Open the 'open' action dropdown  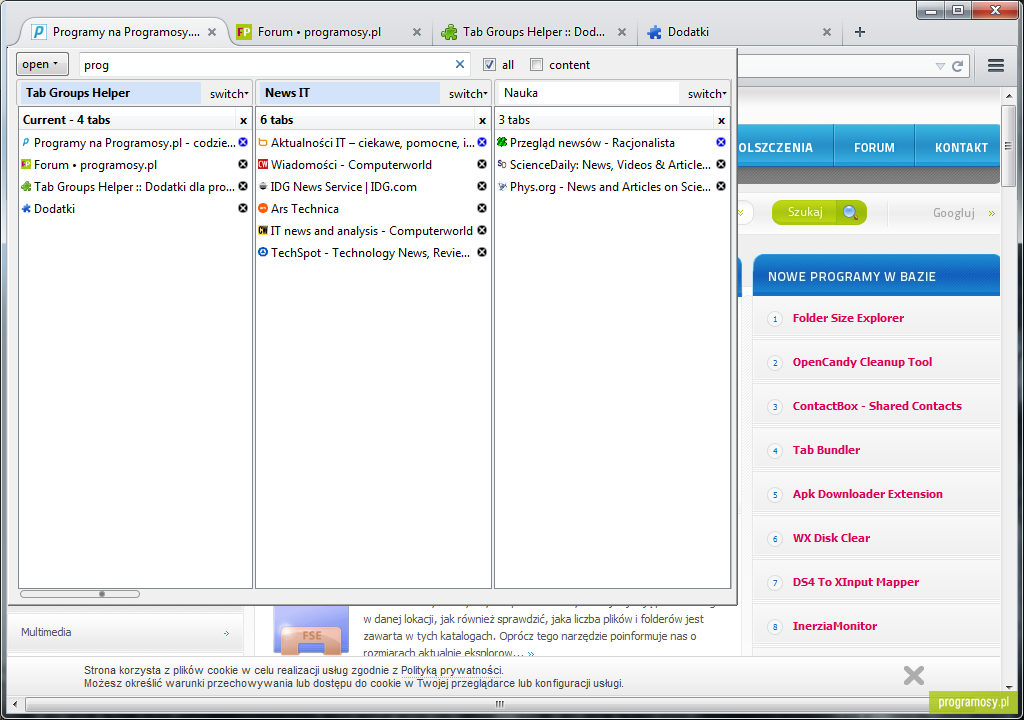tap(42, 64)
